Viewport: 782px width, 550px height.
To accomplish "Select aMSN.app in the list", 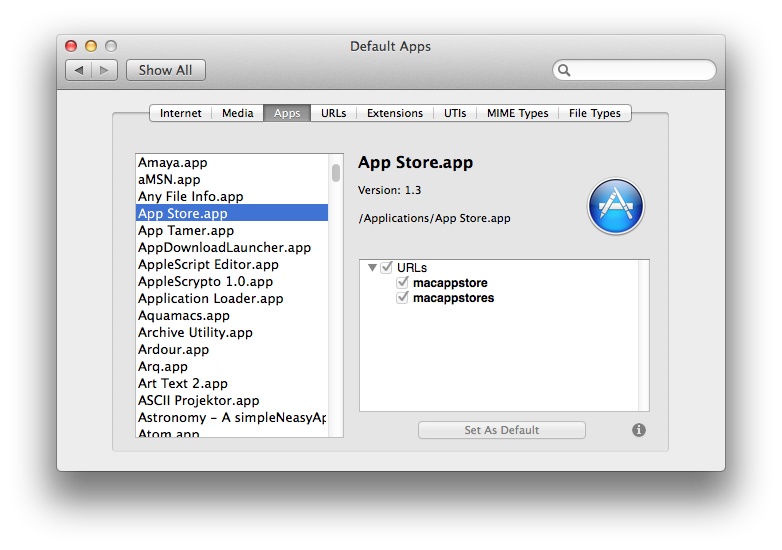I will click(x=232, y=180).
